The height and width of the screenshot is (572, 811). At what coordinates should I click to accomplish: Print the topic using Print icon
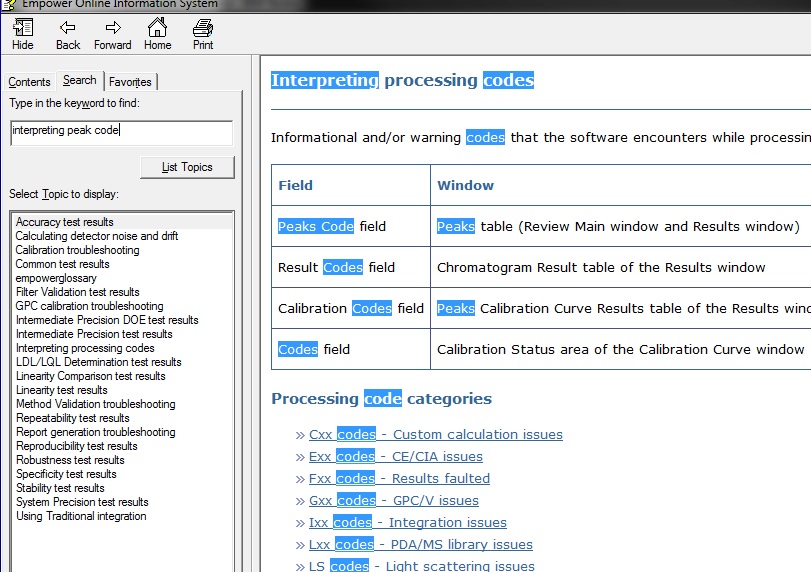[203, 33]
